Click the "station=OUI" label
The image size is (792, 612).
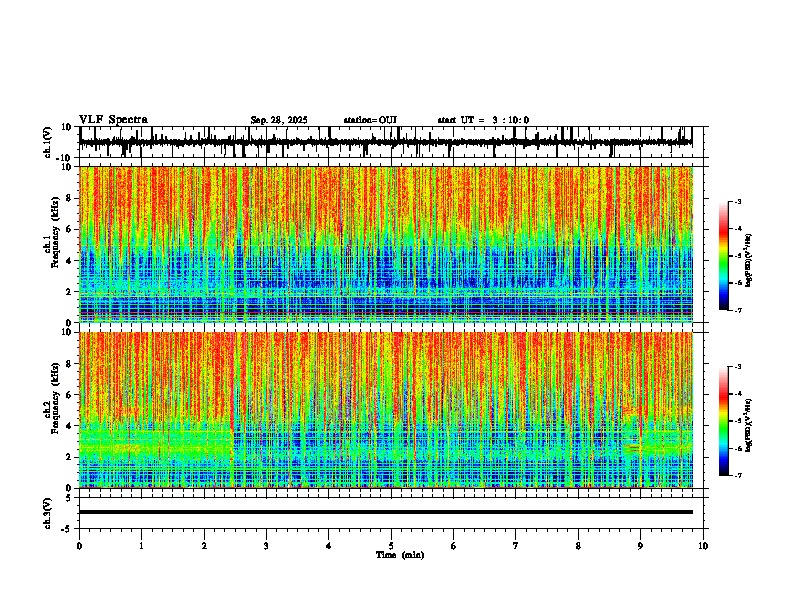[x=370, y=120]
